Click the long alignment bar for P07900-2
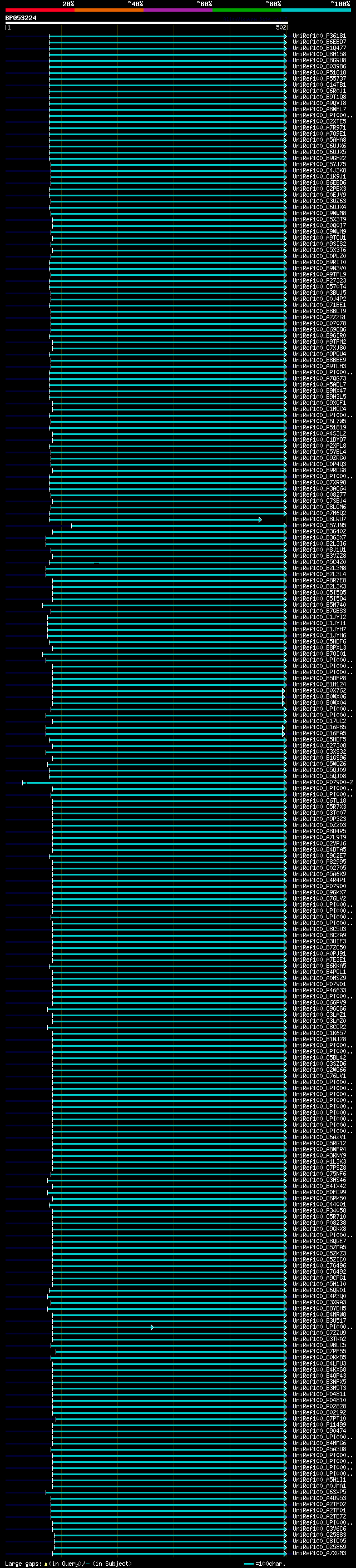The image size is (356, 1568). [155, 782]
